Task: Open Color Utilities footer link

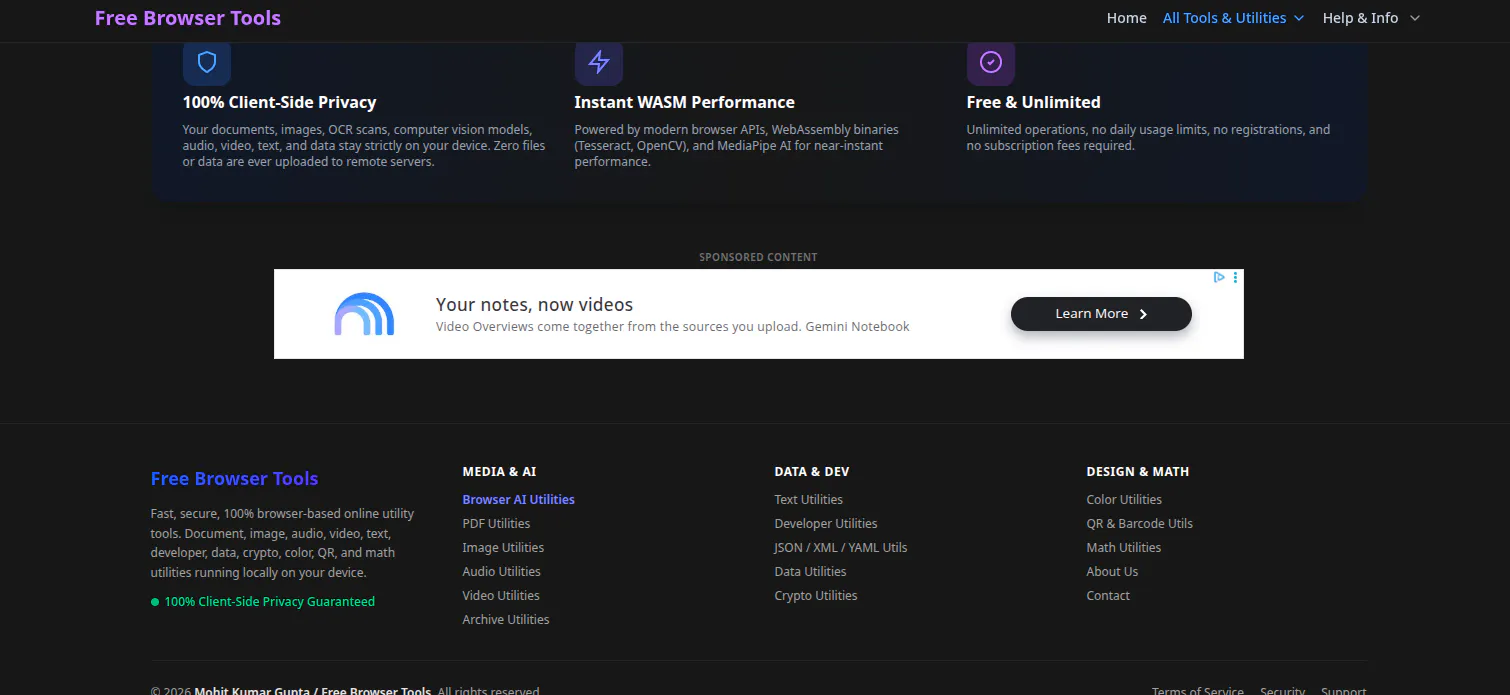Action: tap(1124, 500)
